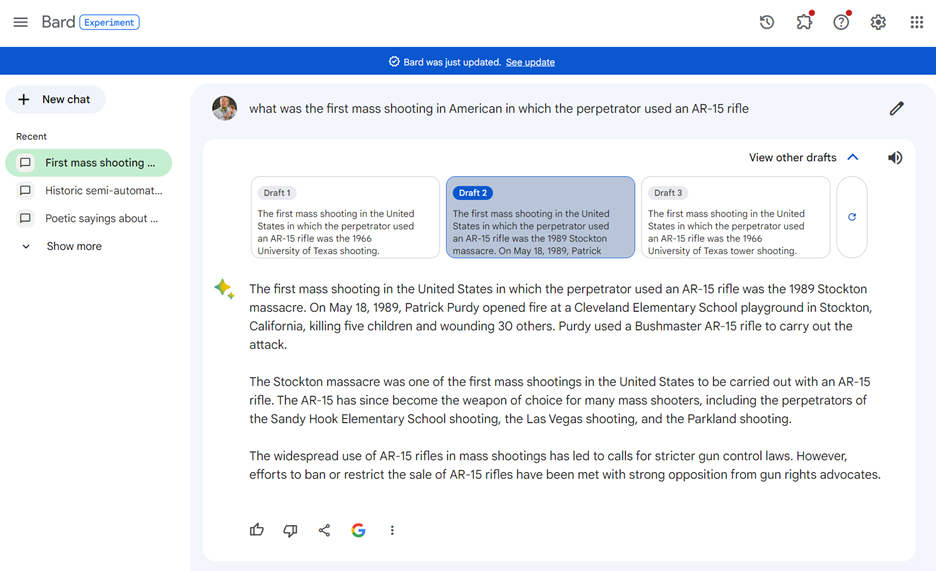Open the settings gear icon
Viewport: 936px width, 571px height.
point(878,22)
